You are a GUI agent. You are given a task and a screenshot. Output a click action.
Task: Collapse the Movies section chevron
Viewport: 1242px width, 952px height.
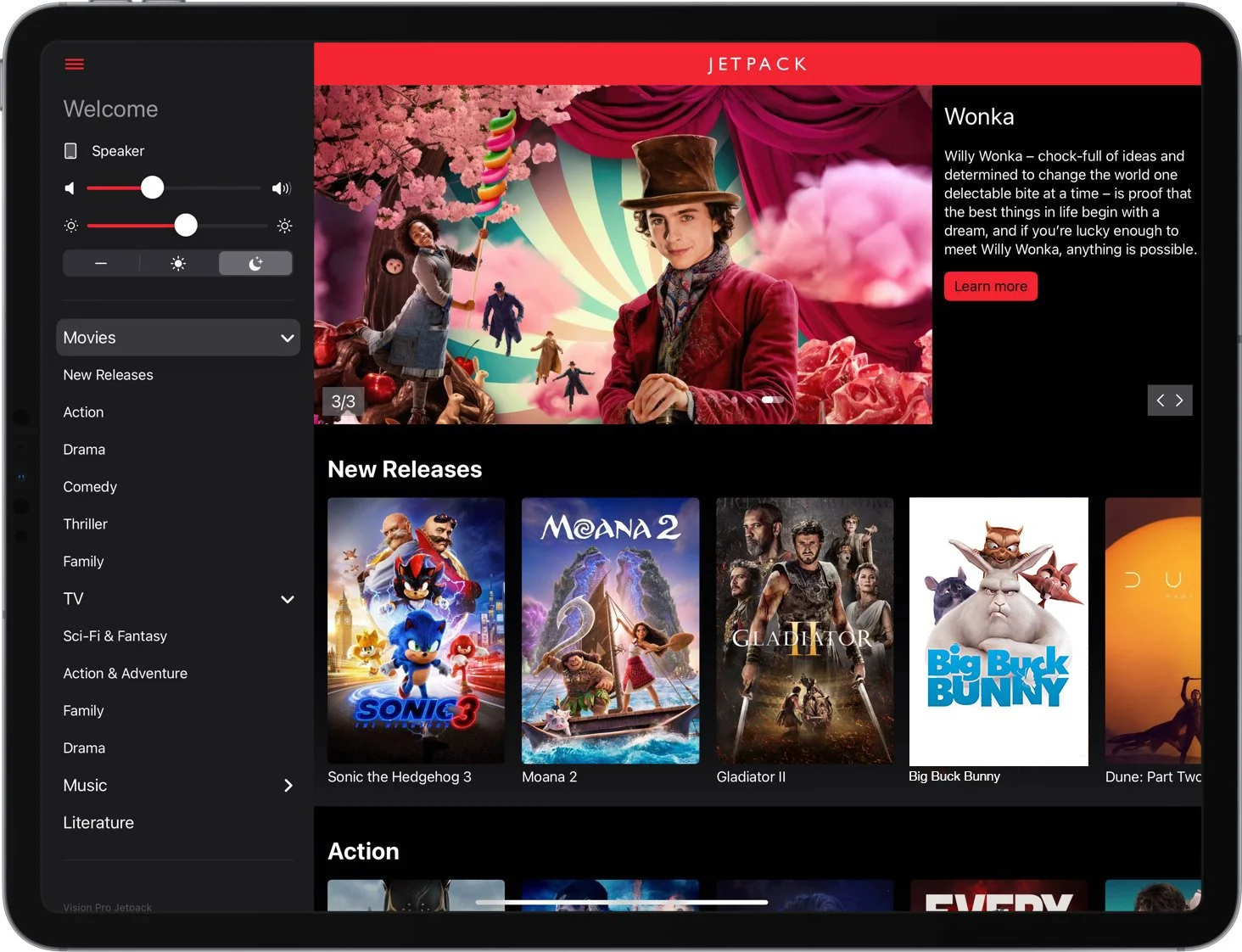pos(288,338)
